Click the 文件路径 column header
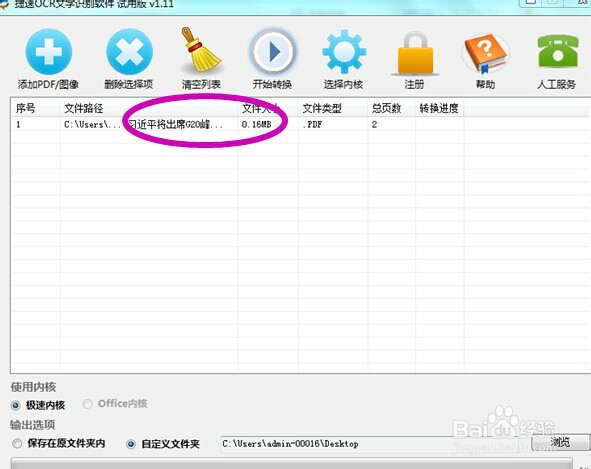The width and height of the screenshot is (591, 469). (149, 108)
